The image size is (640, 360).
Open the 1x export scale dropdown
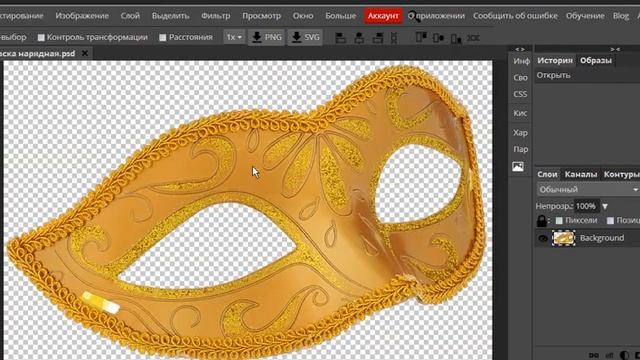(x=234, y=37)
